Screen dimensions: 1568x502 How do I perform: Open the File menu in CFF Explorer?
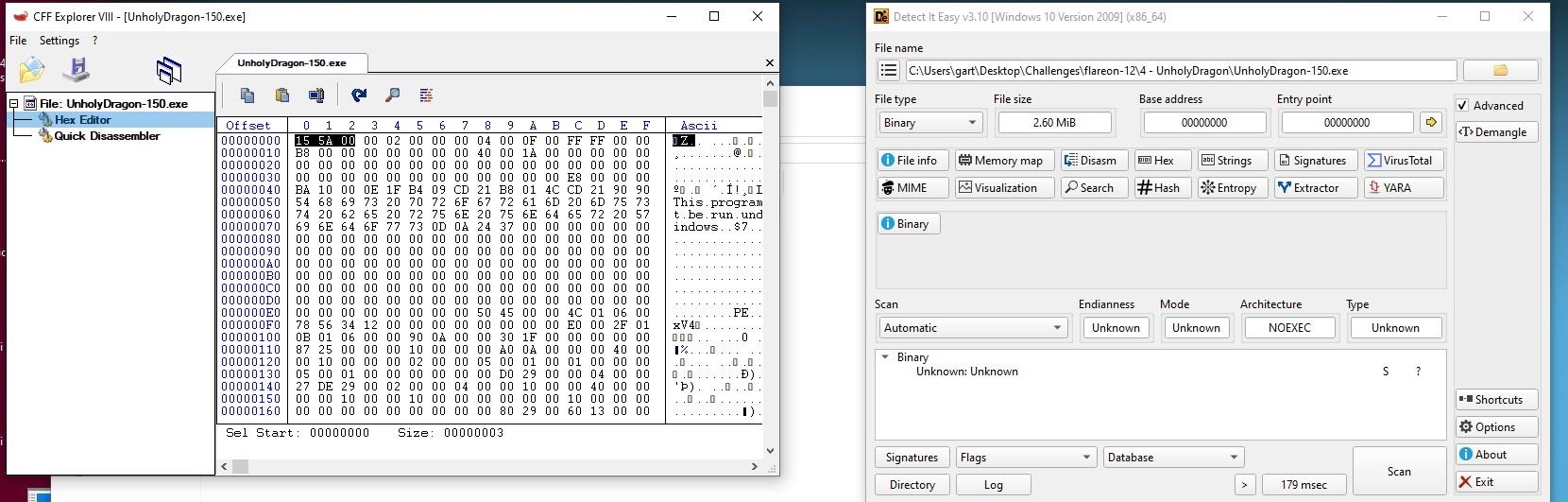point(18,41)
